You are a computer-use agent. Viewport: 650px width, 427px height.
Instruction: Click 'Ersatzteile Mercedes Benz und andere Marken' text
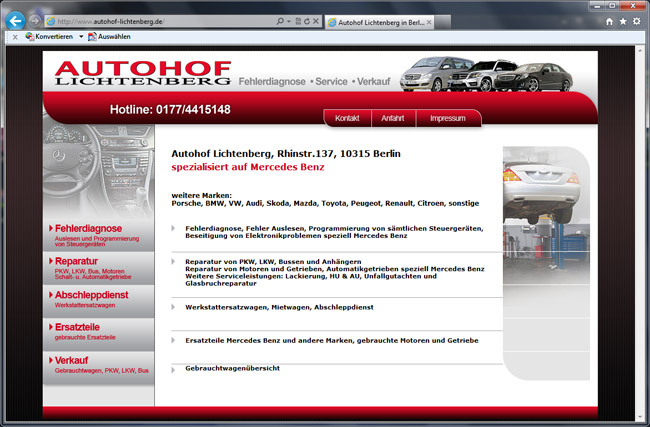pyautogui.click(x=269, y=340)
